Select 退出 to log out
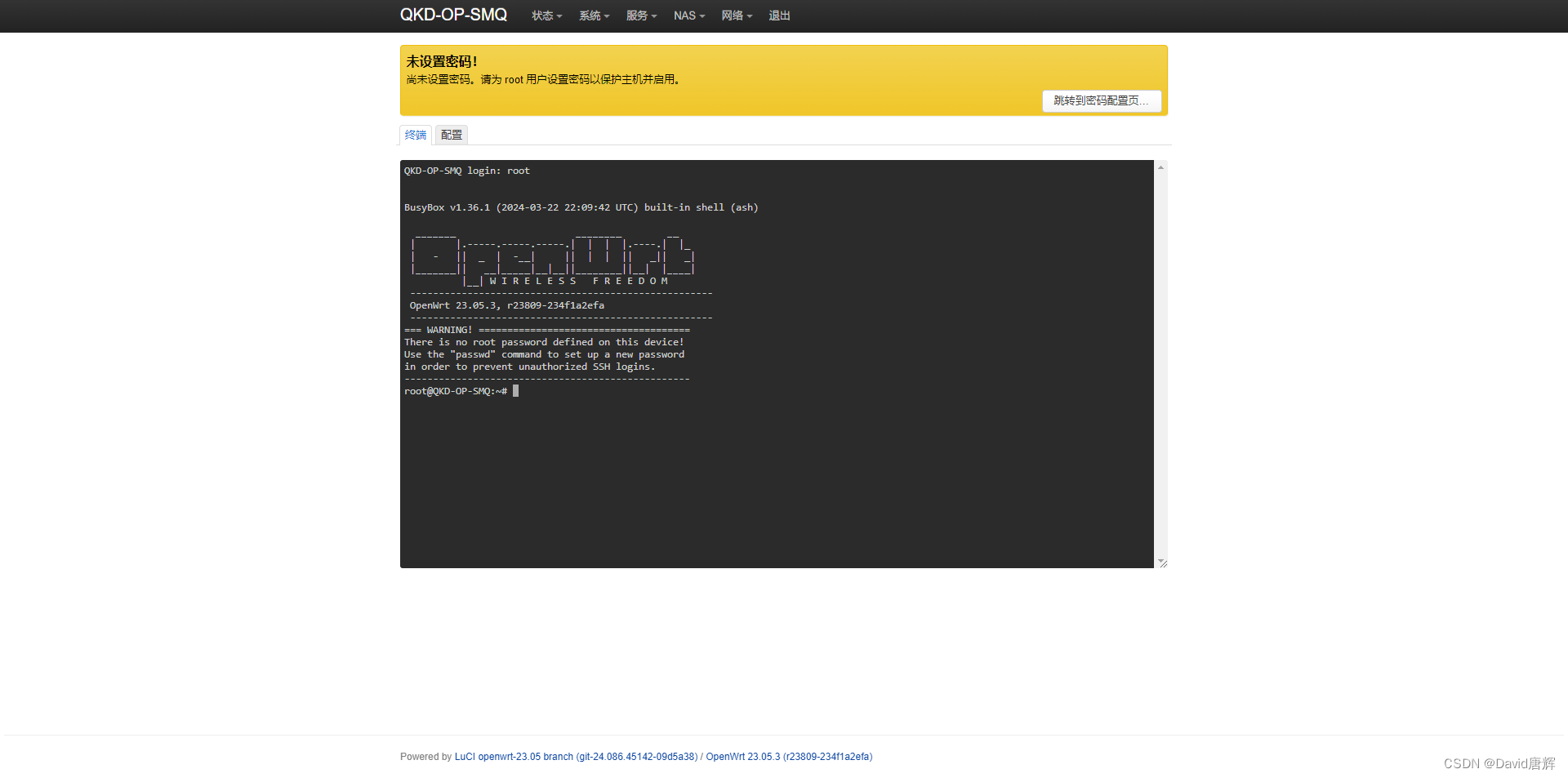 (779, 16)
